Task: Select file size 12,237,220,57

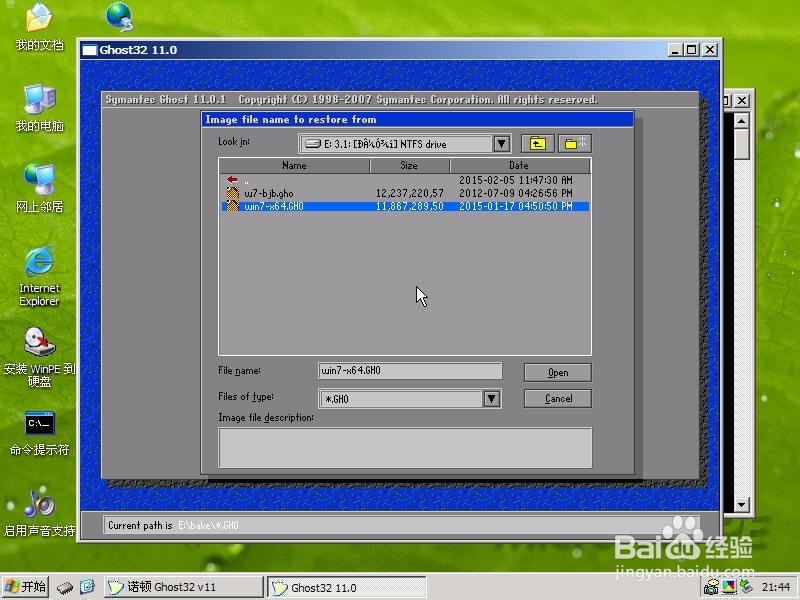Action: coord(410,193)
